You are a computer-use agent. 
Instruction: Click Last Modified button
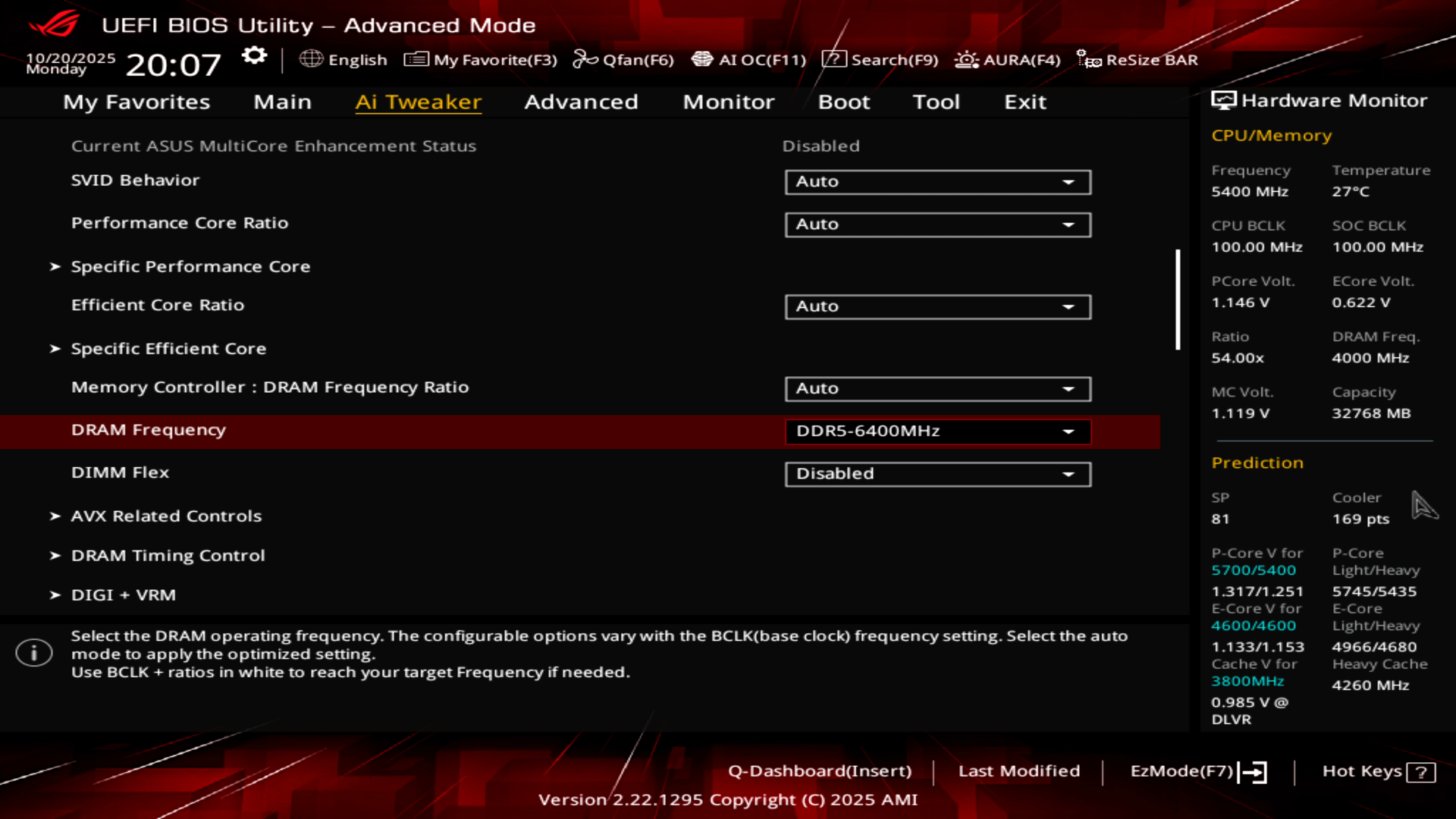1018,771
